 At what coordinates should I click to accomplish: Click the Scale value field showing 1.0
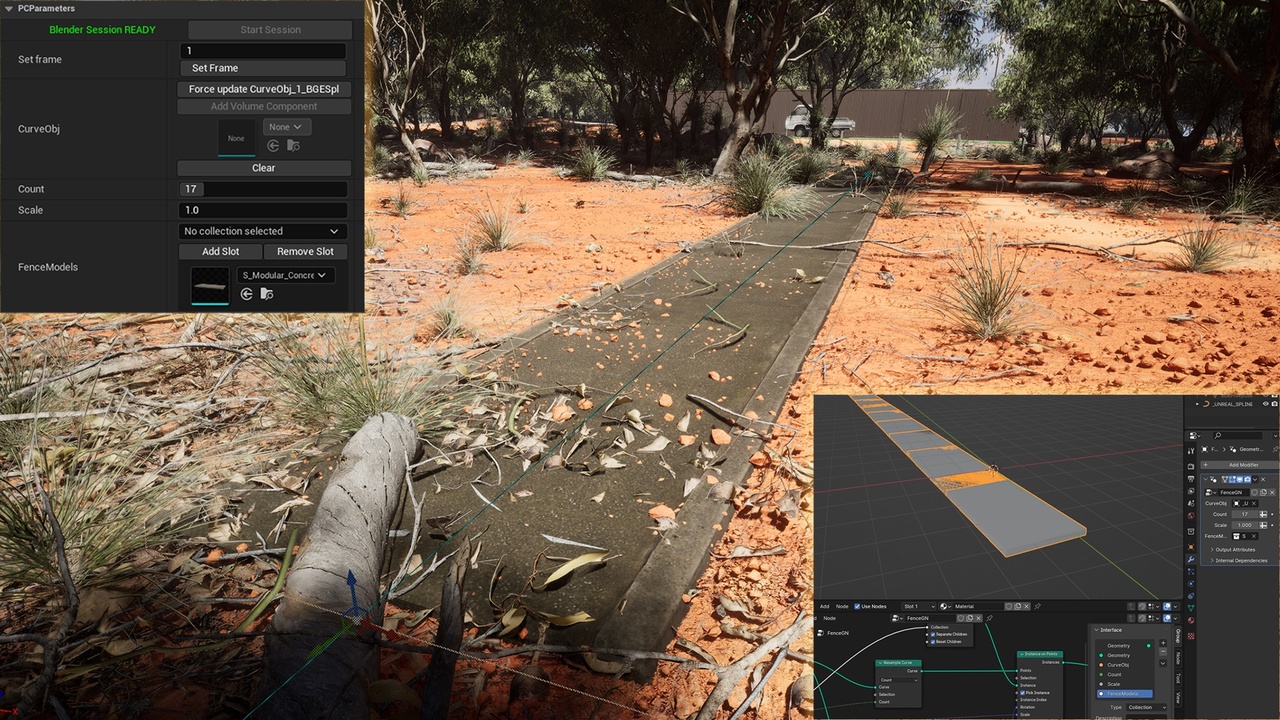point(263,210)
